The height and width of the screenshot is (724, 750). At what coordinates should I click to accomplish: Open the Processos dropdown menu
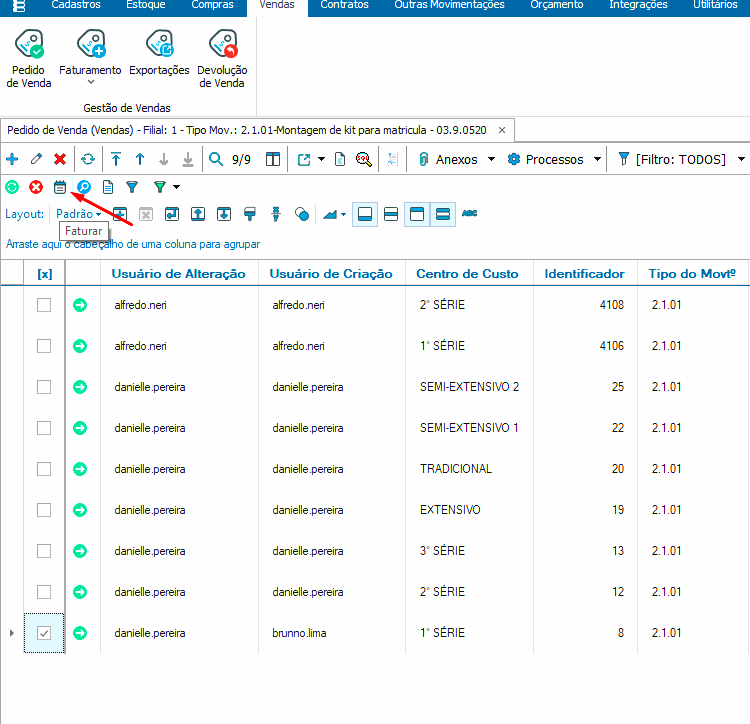click(554, 159)
